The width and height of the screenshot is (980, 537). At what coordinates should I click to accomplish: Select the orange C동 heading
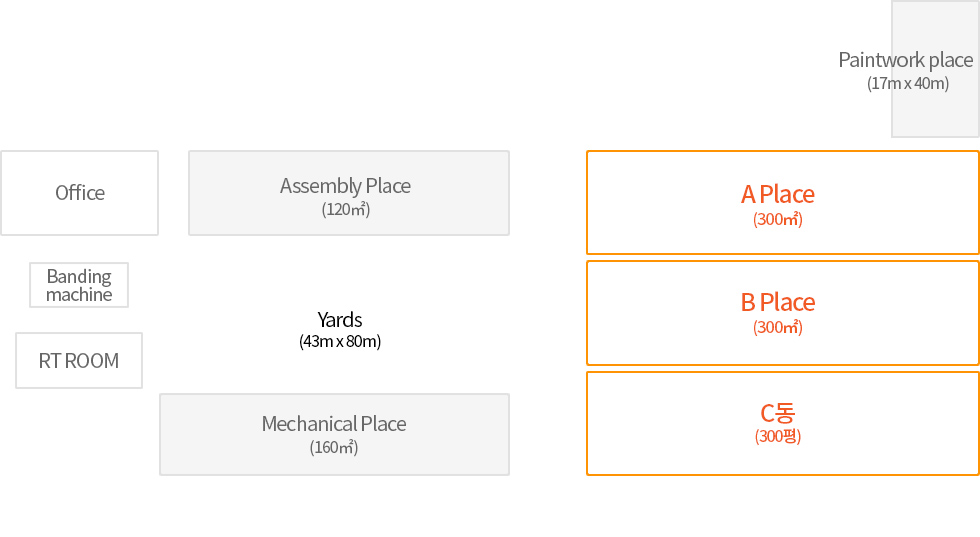coord(778,413)
